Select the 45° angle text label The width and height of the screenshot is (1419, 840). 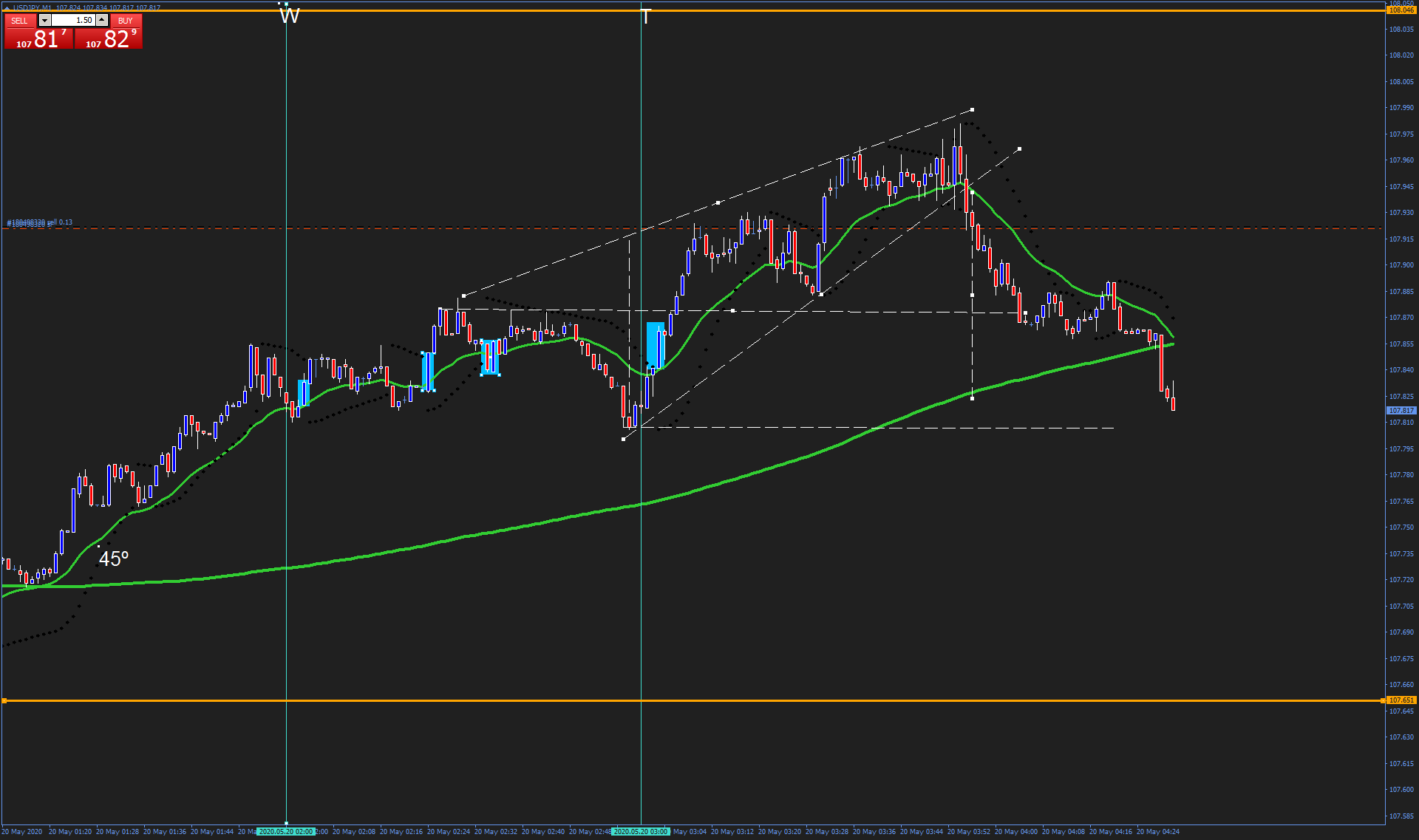click(114, 559)
